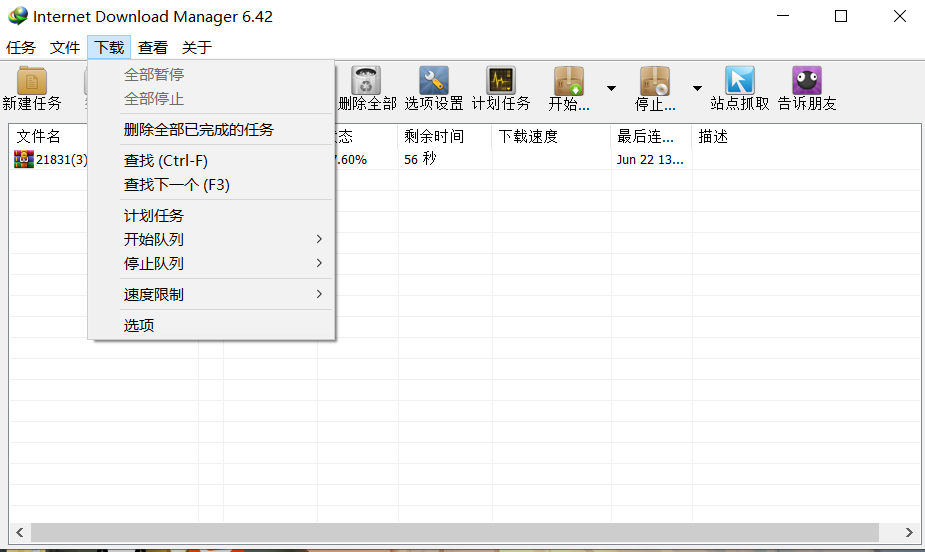Open the View (查看) menu
925x552 pixels.
click(x=153, y=47)
